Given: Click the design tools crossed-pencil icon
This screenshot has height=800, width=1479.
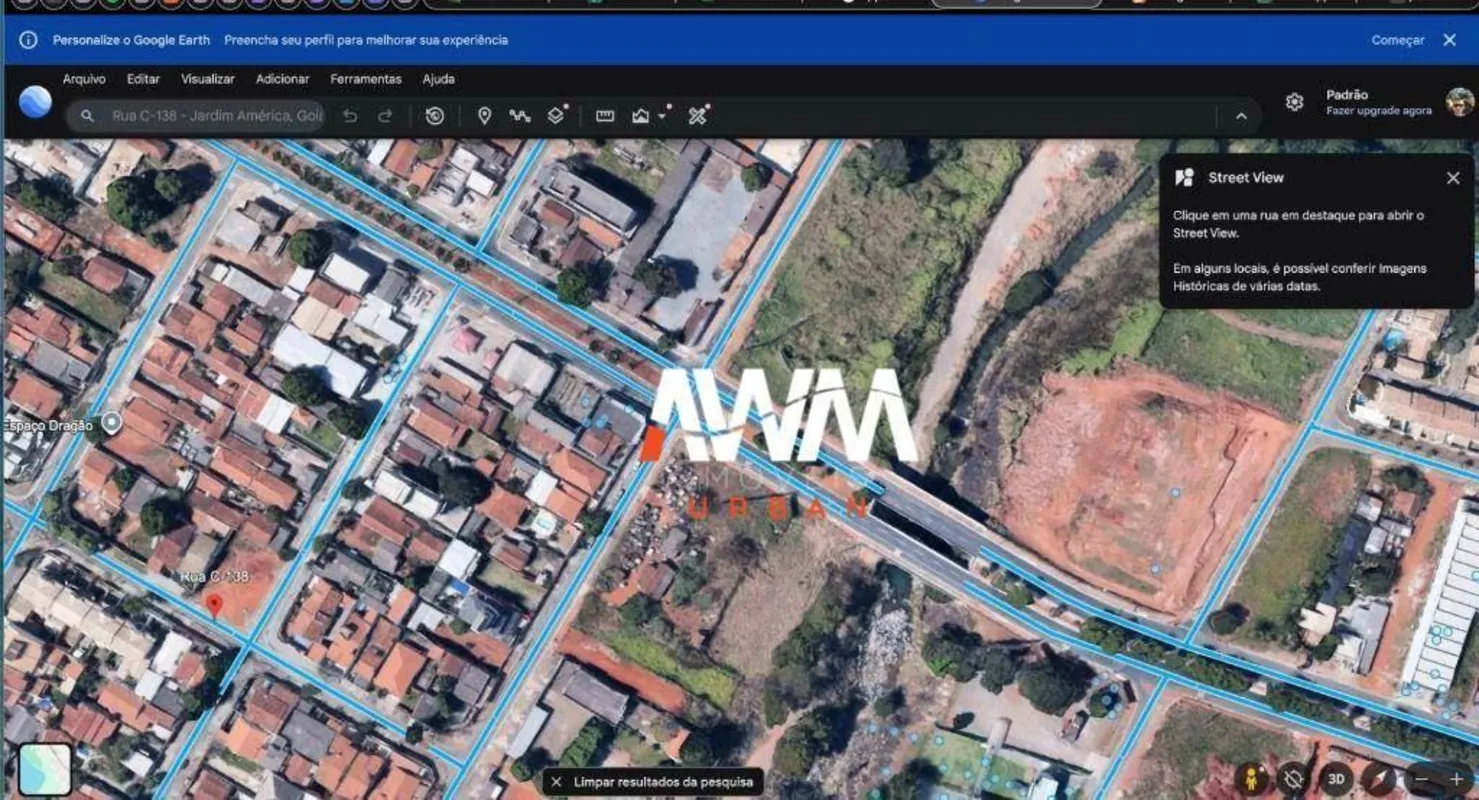Looking at the screenshot, I should click(698, 115).
